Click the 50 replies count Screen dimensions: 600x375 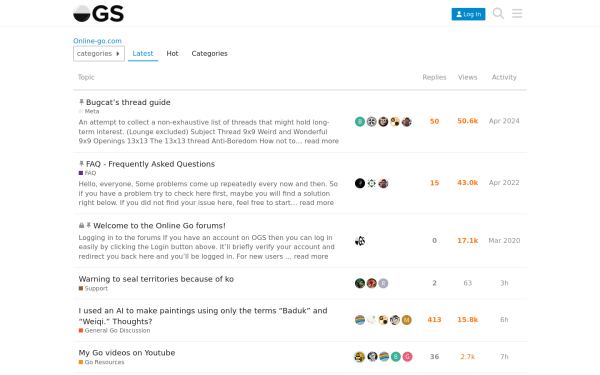(434, 121)
